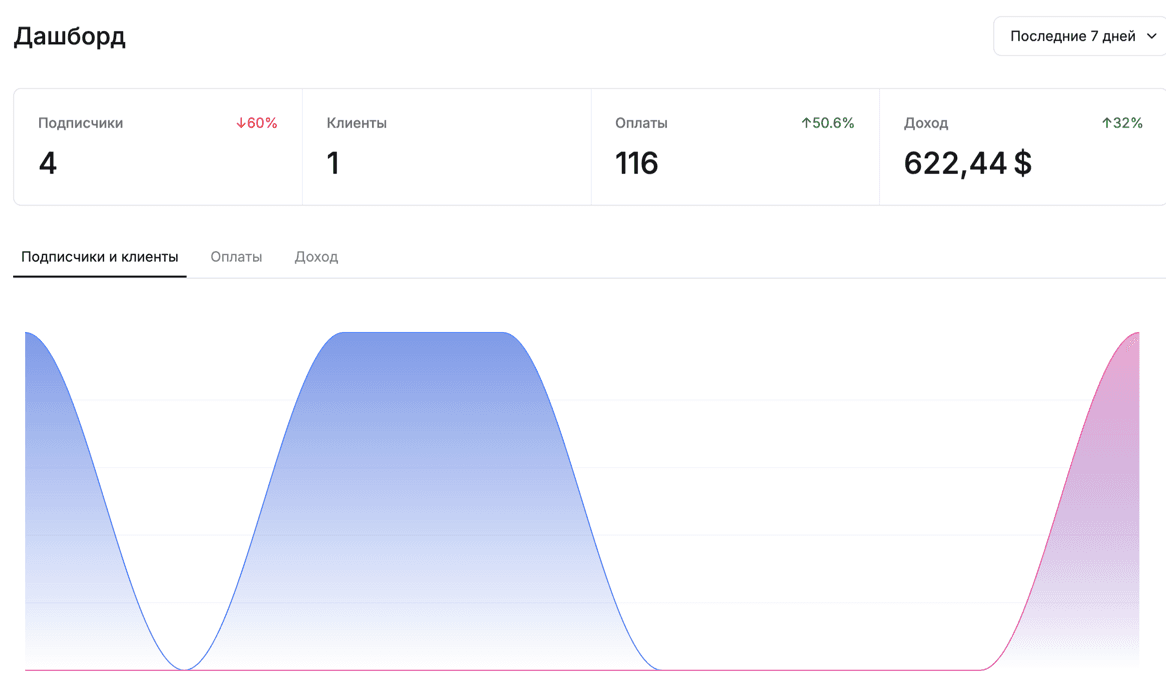Switch to the "Оплаты" chart tab
The image size is (1166, 685).
[236, 257]
